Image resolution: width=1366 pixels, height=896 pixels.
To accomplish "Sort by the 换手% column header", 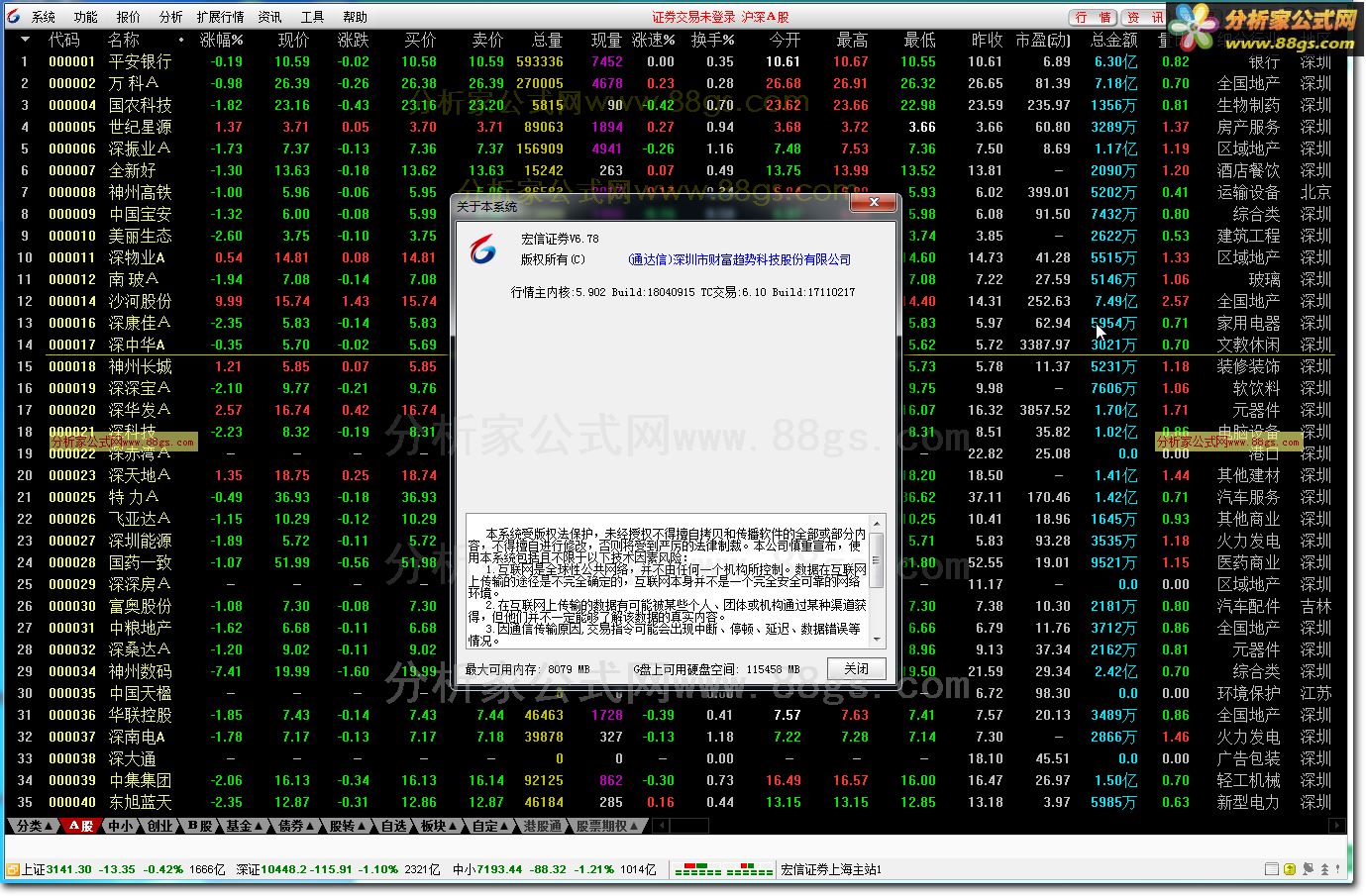I will [x=713, y=40].
